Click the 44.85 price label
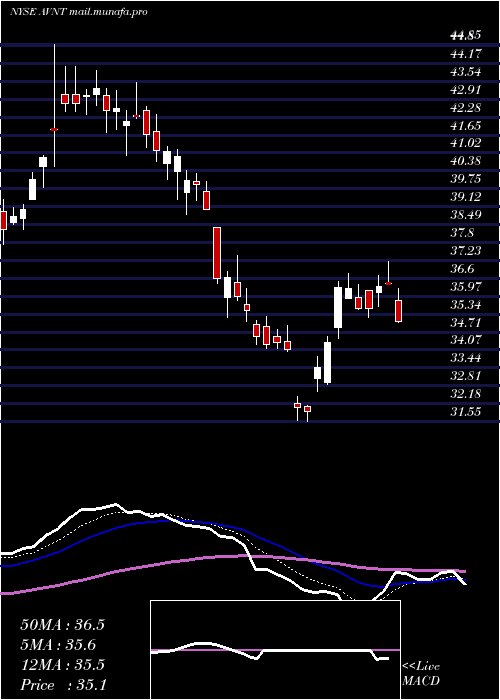500x700 pixels. coord(466,36)
